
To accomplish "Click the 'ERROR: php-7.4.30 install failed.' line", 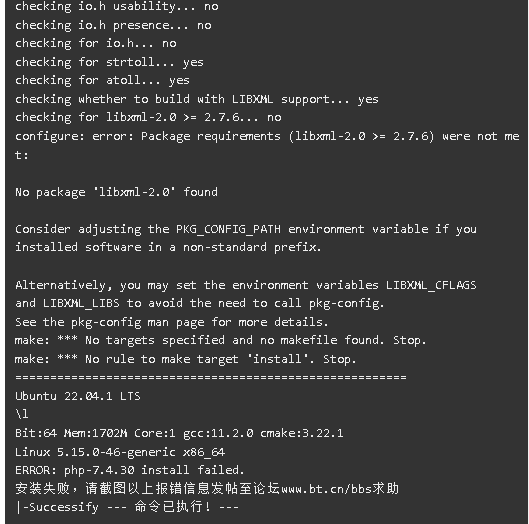I will click(130, 470).
